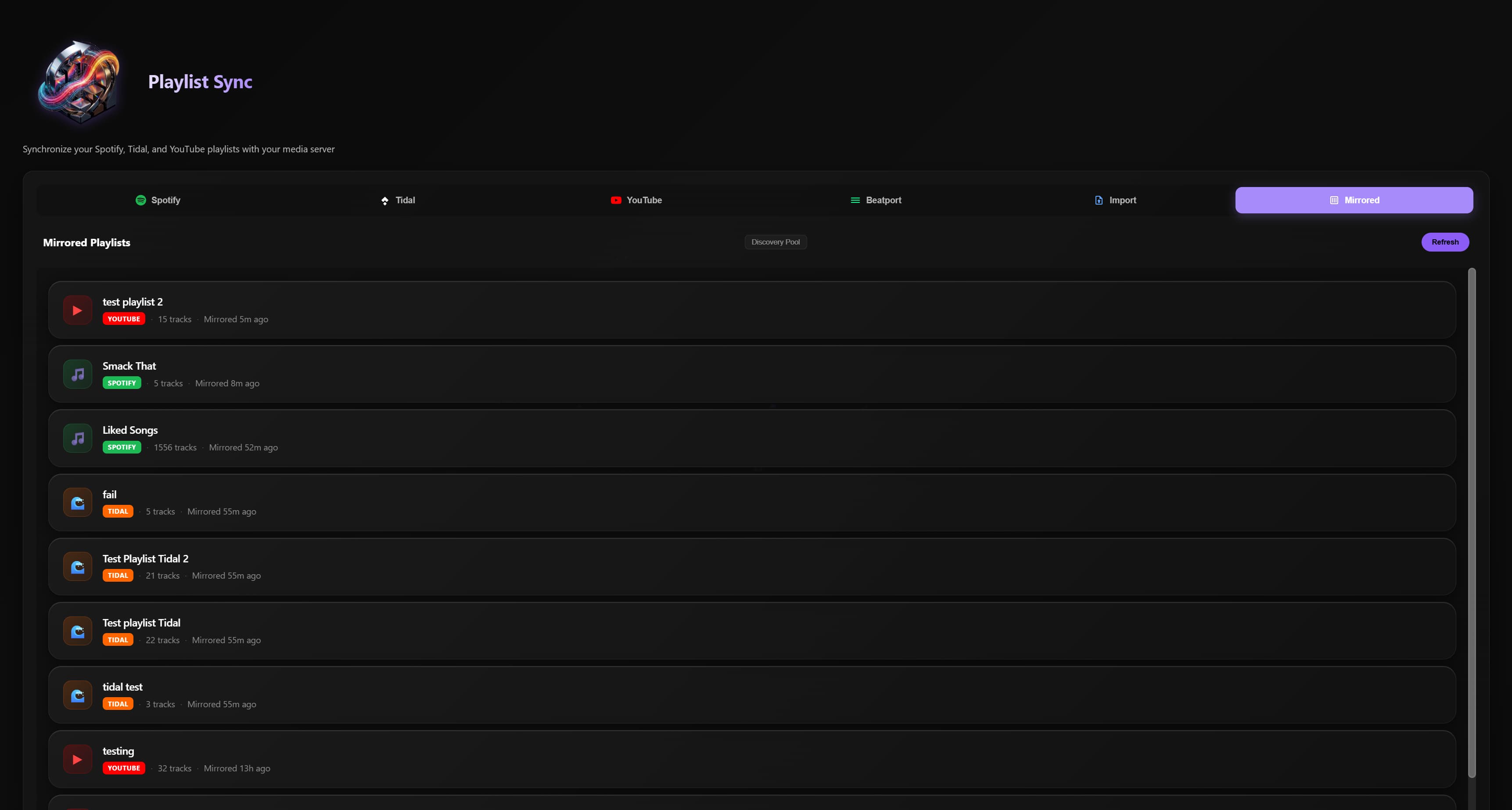Click the Beatport lines icon in tab bar
This screenshot has height=810, width=1512.
855,200
